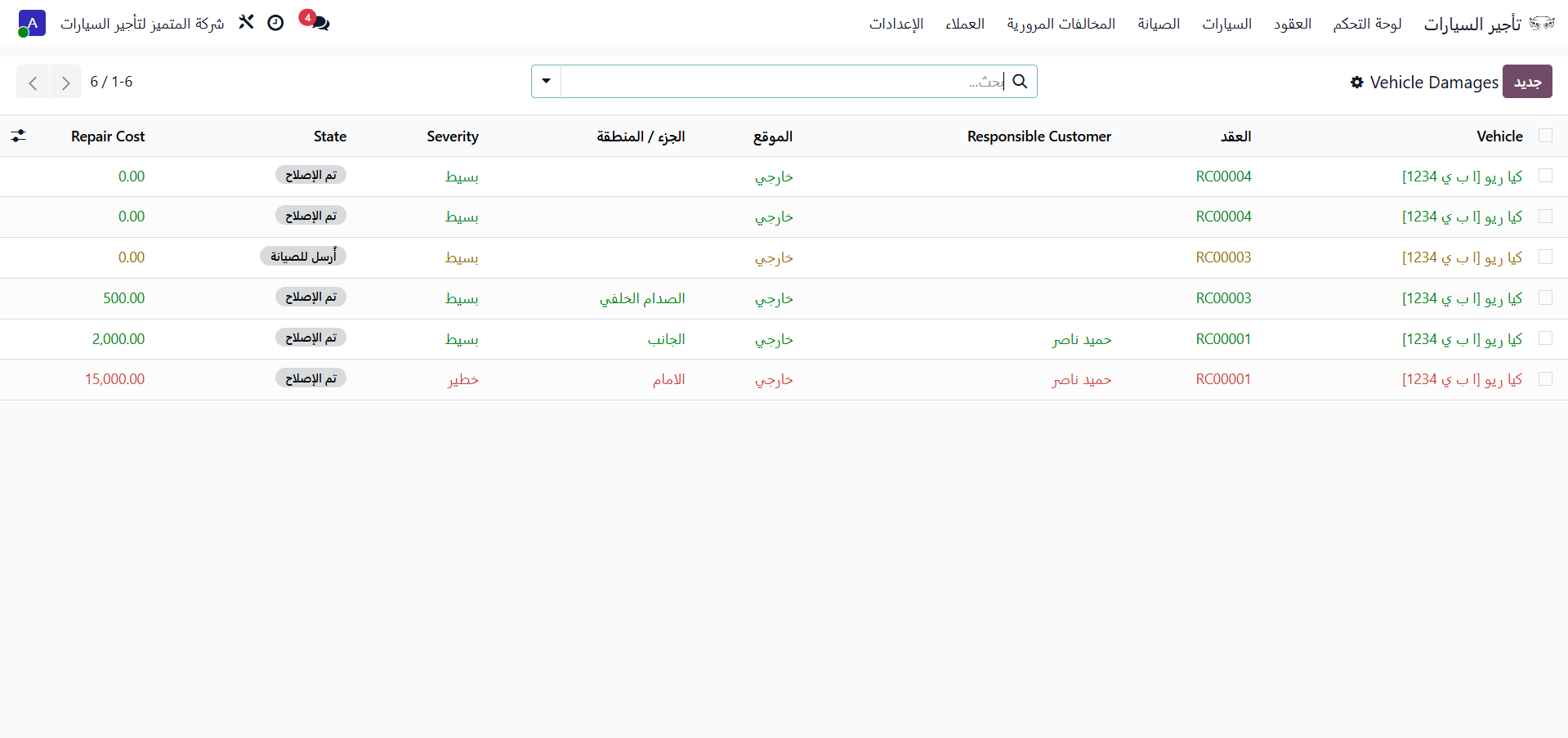Open the السيارات menu
Screen dimensions: 1568x738
coord(1226,24)
